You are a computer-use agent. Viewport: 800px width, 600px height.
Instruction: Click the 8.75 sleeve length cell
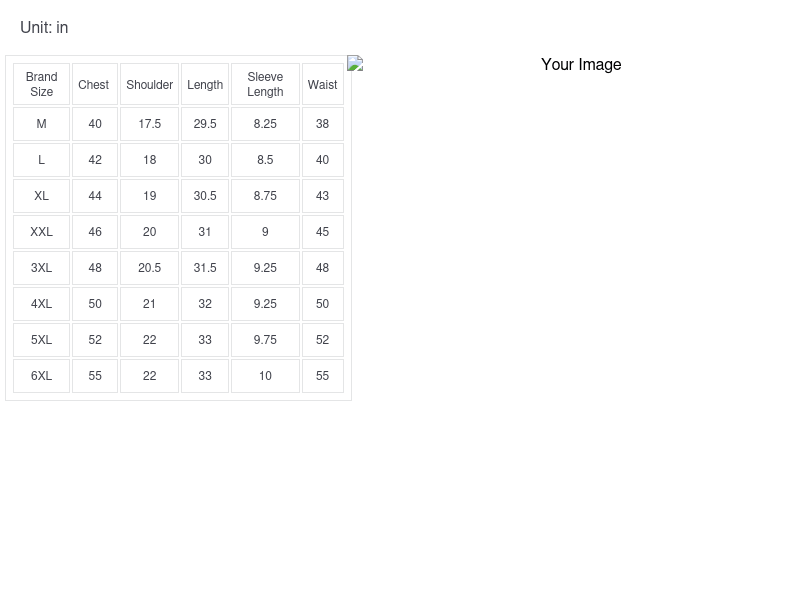click(x=265, y=196)
